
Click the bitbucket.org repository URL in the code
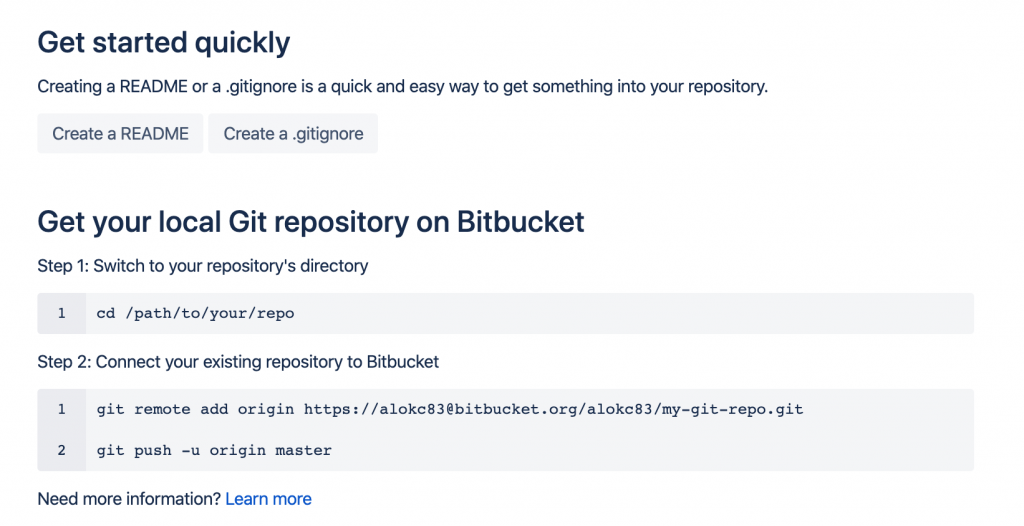pyautogui.click(x=553, y=409)
